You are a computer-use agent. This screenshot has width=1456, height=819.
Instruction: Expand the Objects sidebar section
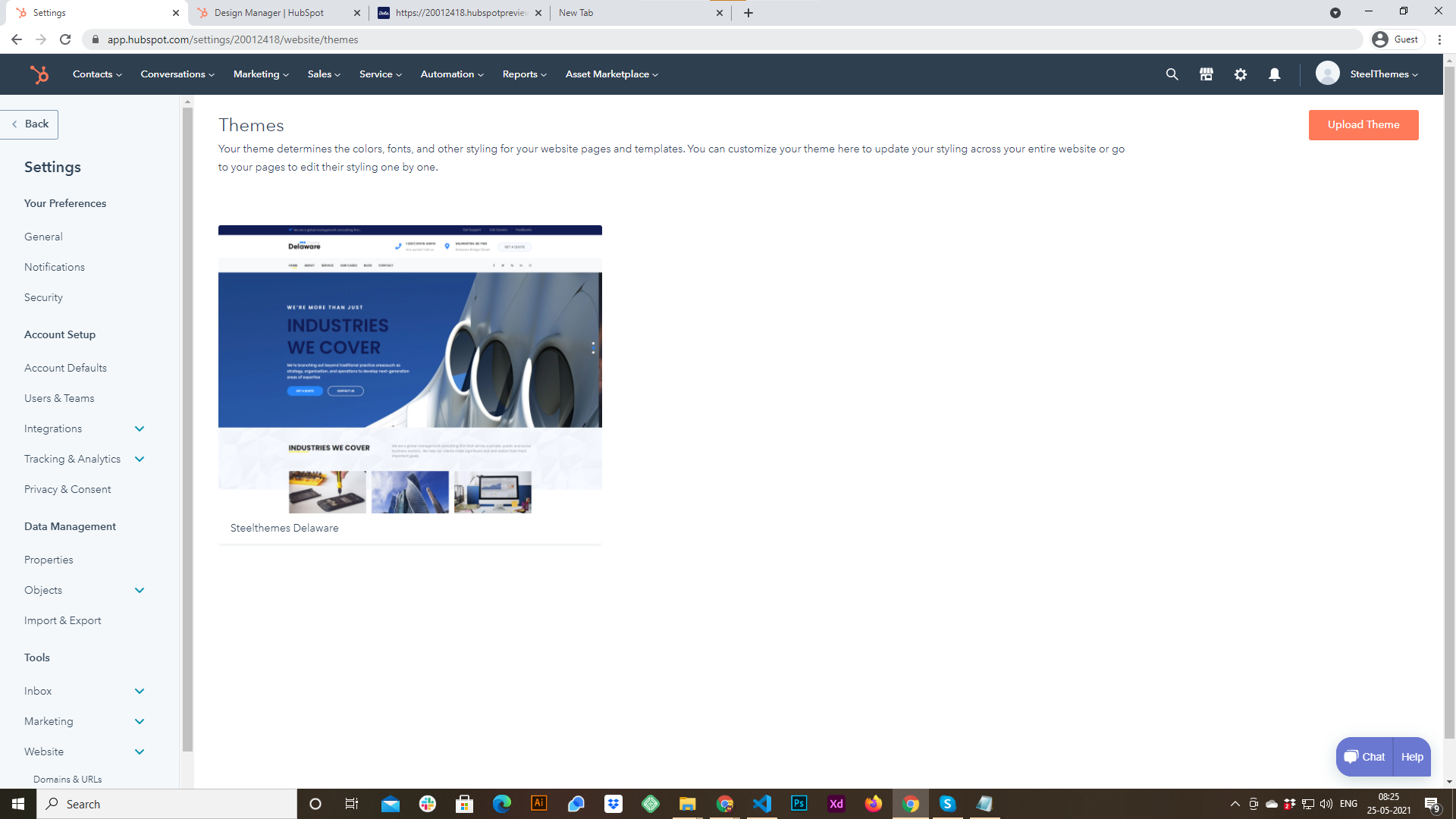tap(140, 591)
